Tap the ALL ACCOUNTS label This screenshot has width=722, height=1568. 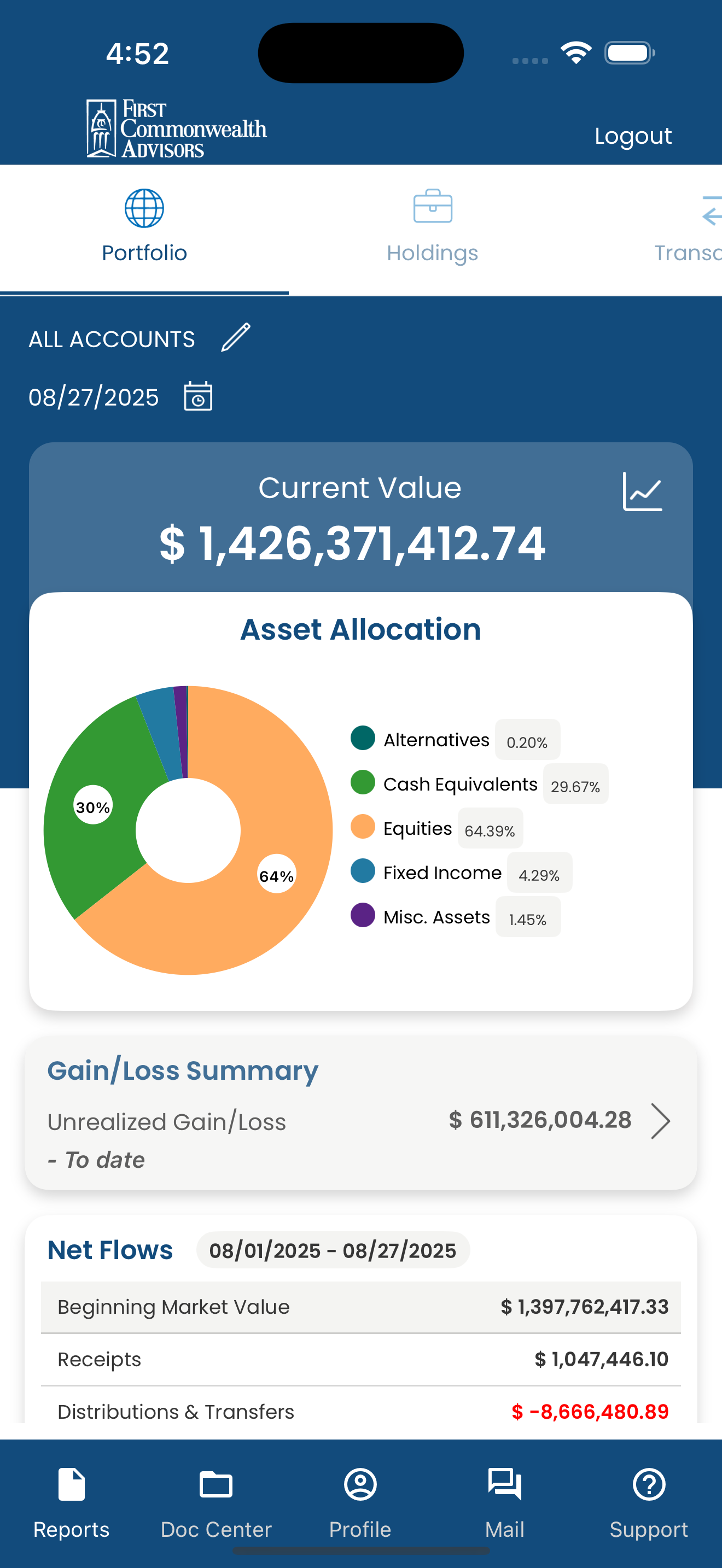[x=112, y=339]
